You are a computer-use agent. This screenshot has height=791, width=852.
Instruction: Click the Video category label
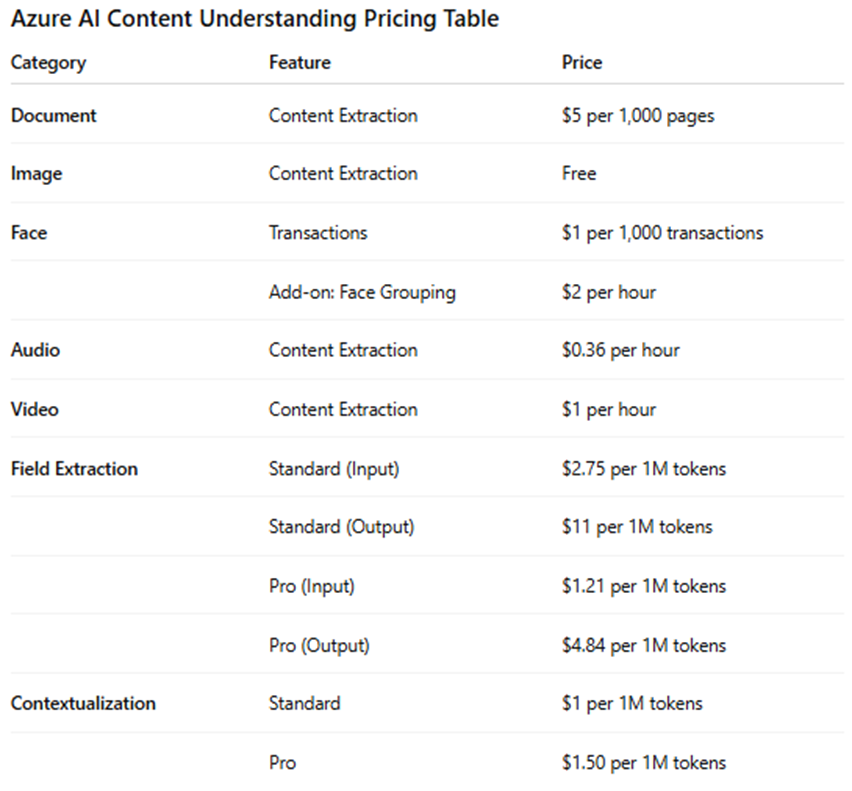tap(35, 409)
